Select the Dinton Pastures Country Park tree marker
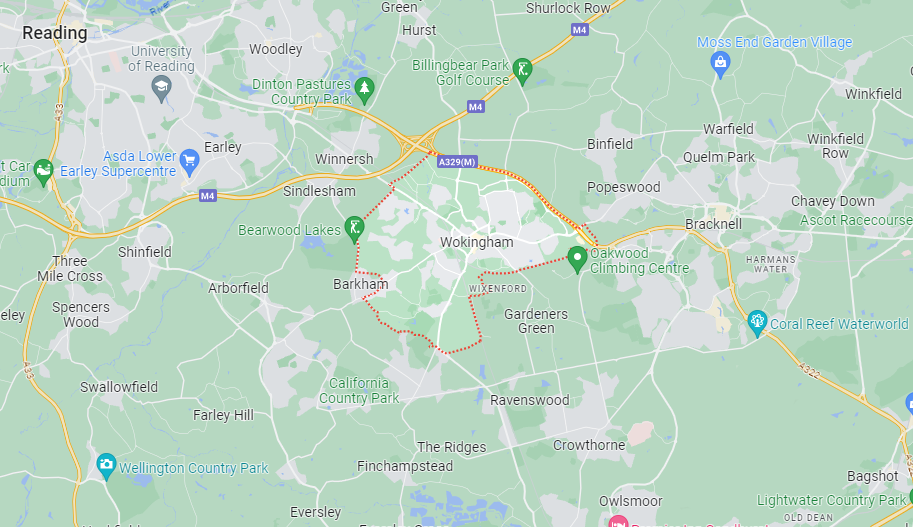 click(x=365, y=91)
